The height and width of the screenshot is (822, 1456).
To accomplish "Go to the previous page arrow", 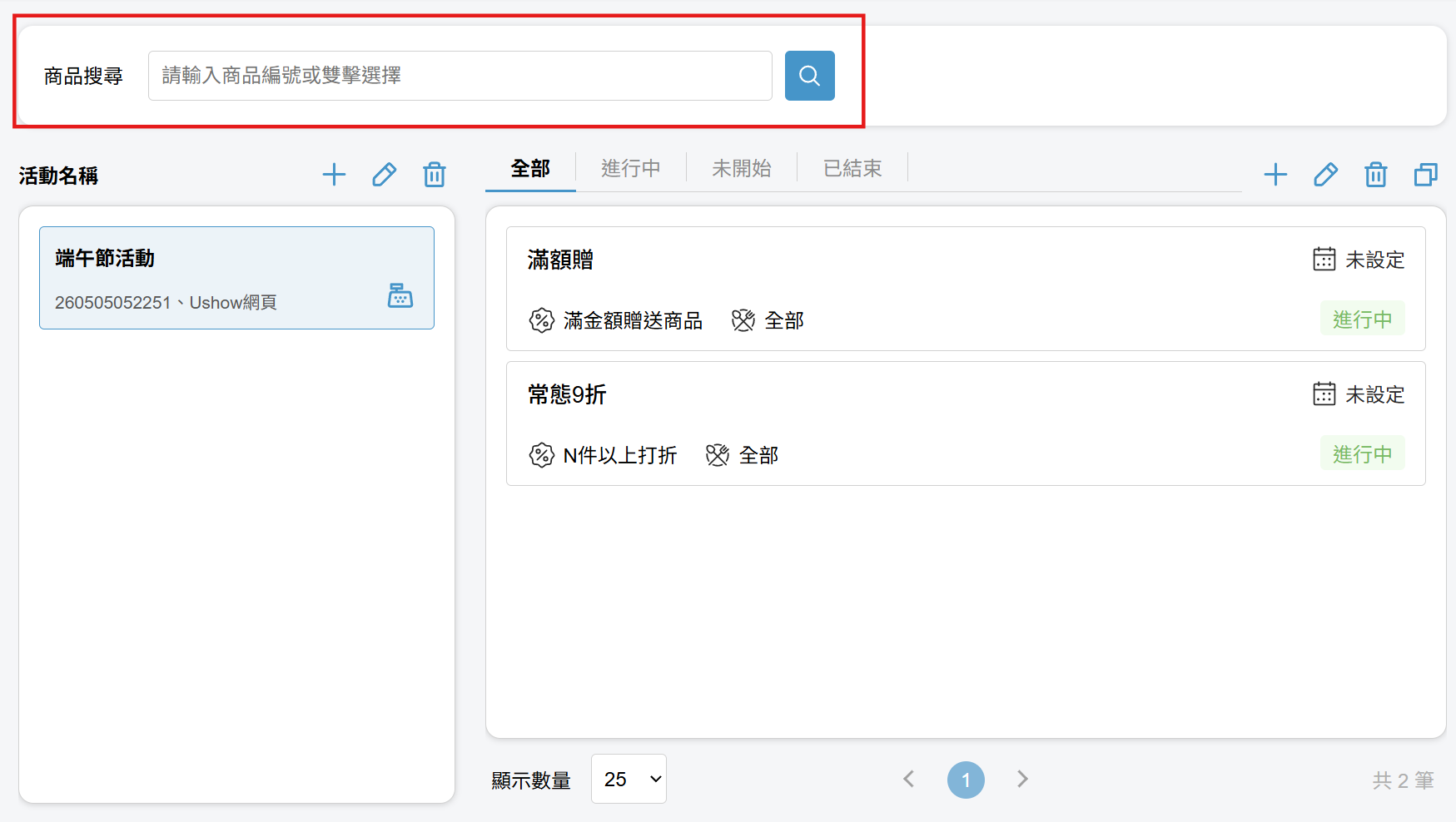I will (909, 780).
